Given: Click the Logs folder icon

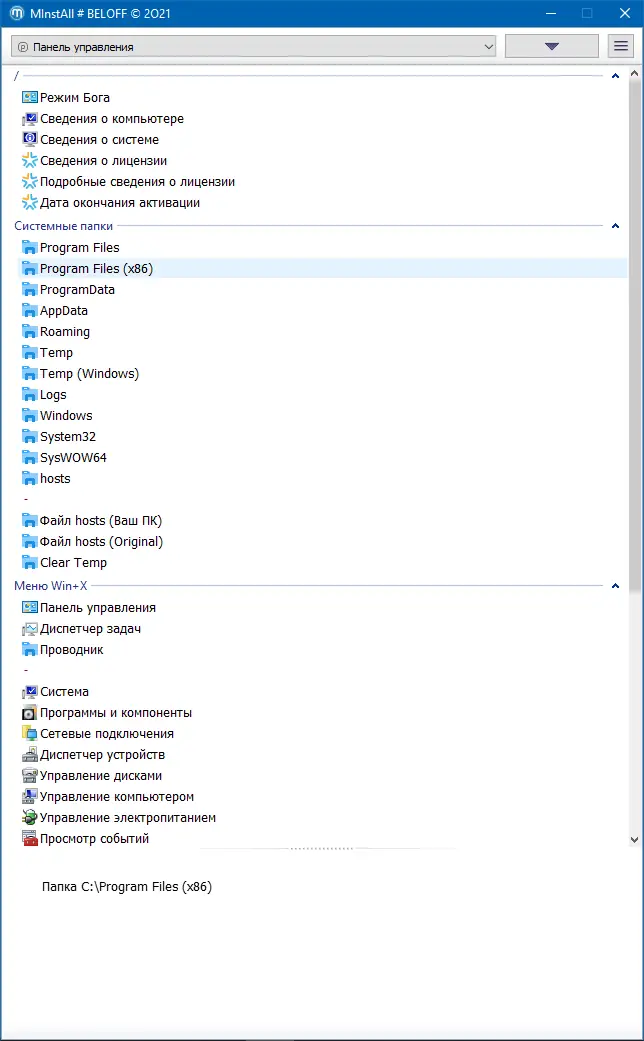Looking at the screenshot, I should pyautogui.click(x=29, y=395).
